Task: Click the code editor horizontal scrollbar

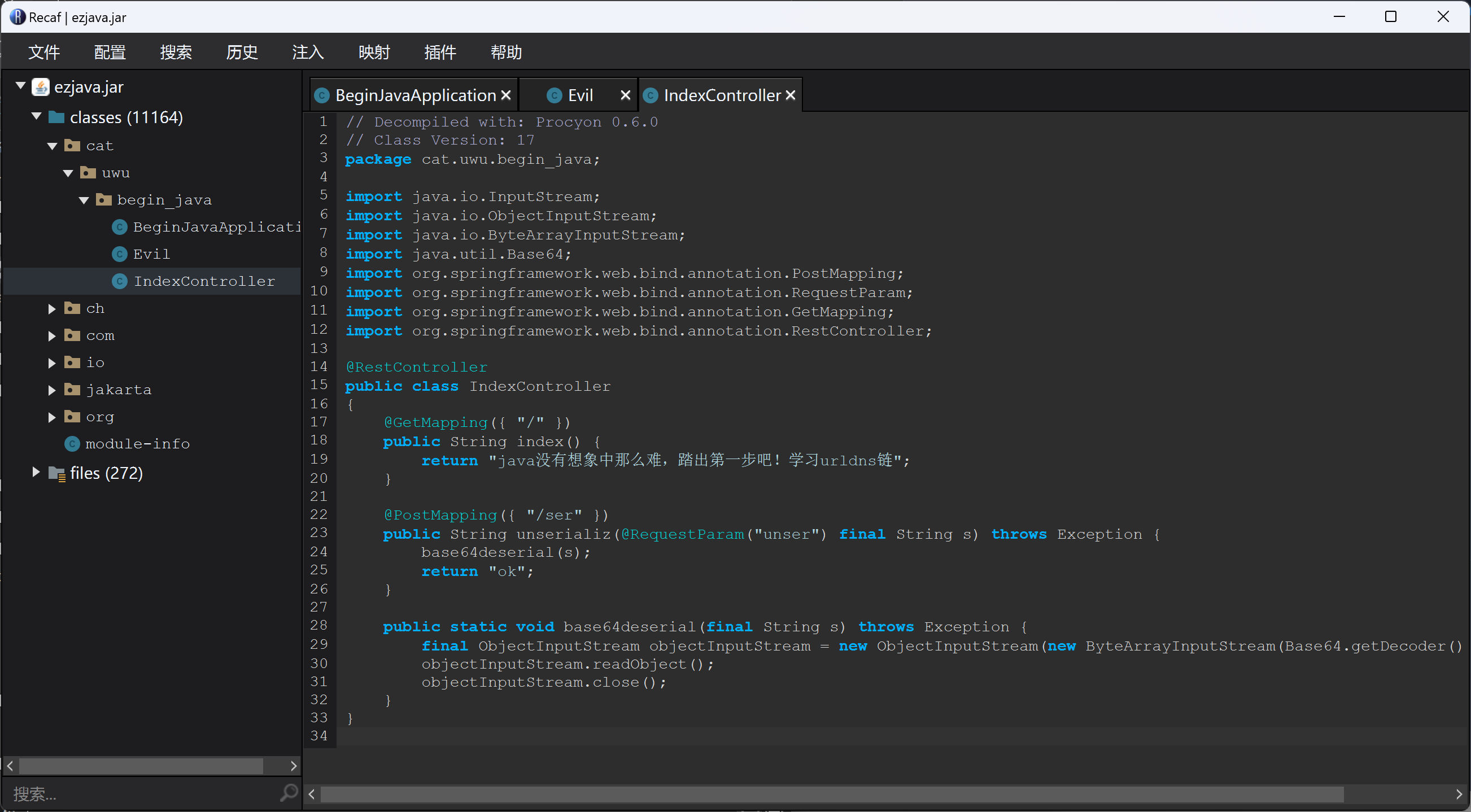Action: click(x=831, y=794)
